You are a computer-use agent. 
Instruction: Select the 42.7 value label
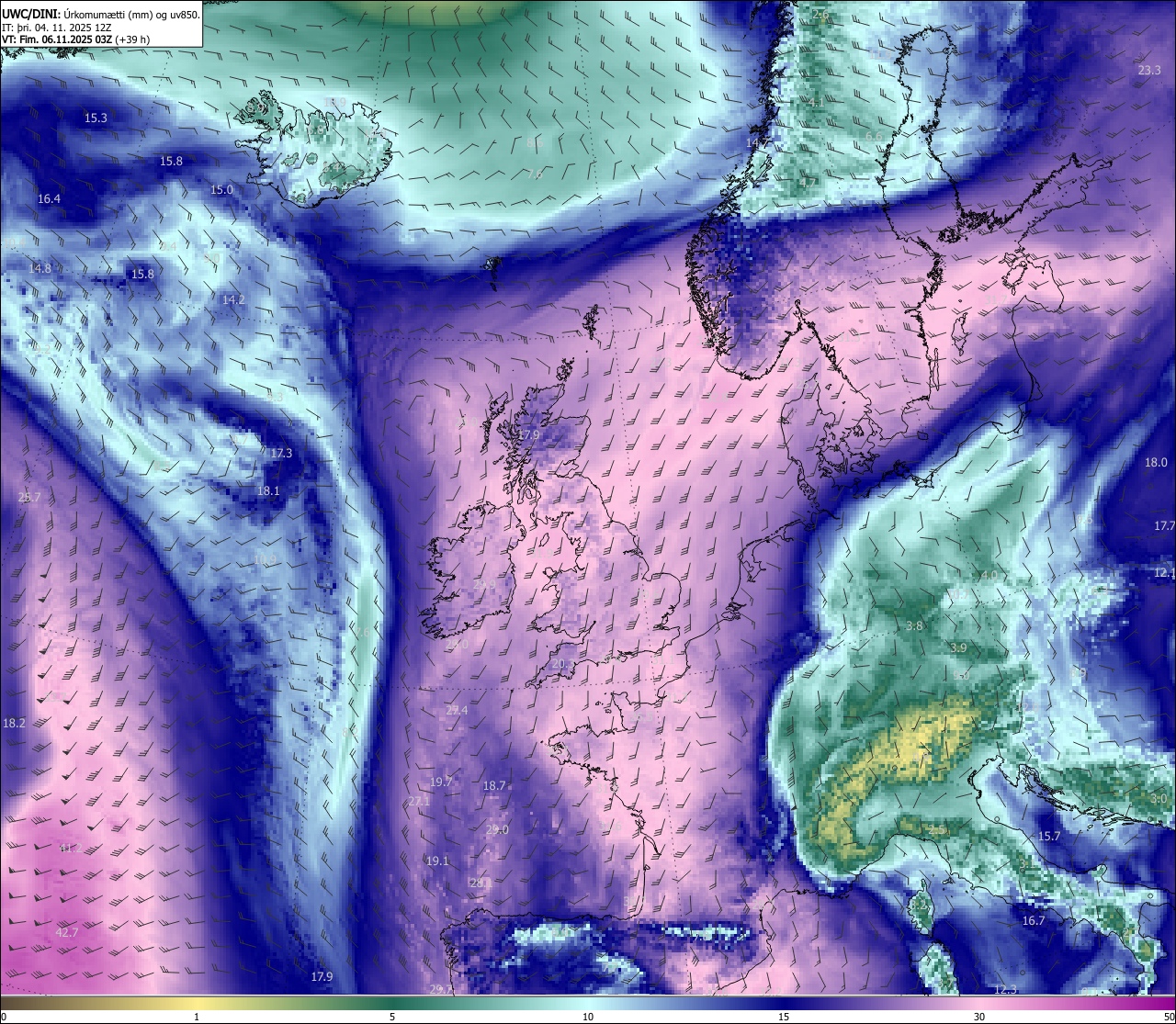(67, 933)
